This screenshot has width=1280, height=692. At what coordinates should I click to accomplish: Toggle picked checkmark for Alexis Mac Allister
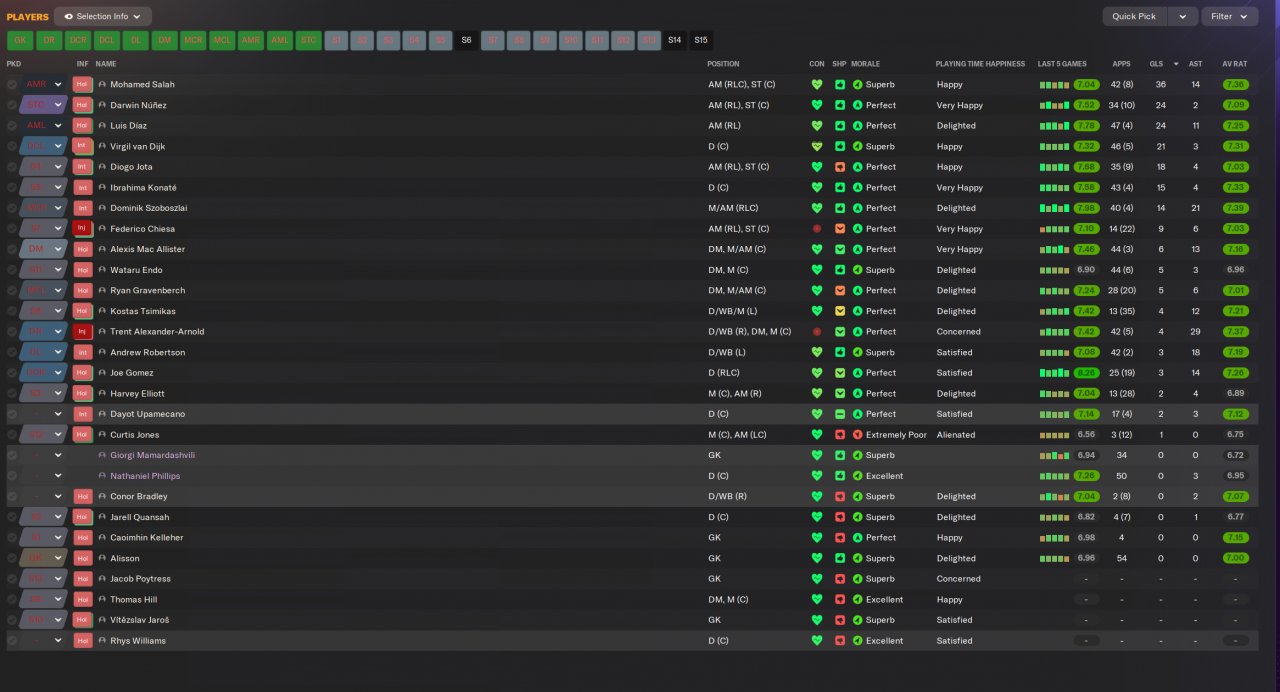click(12, 249)
